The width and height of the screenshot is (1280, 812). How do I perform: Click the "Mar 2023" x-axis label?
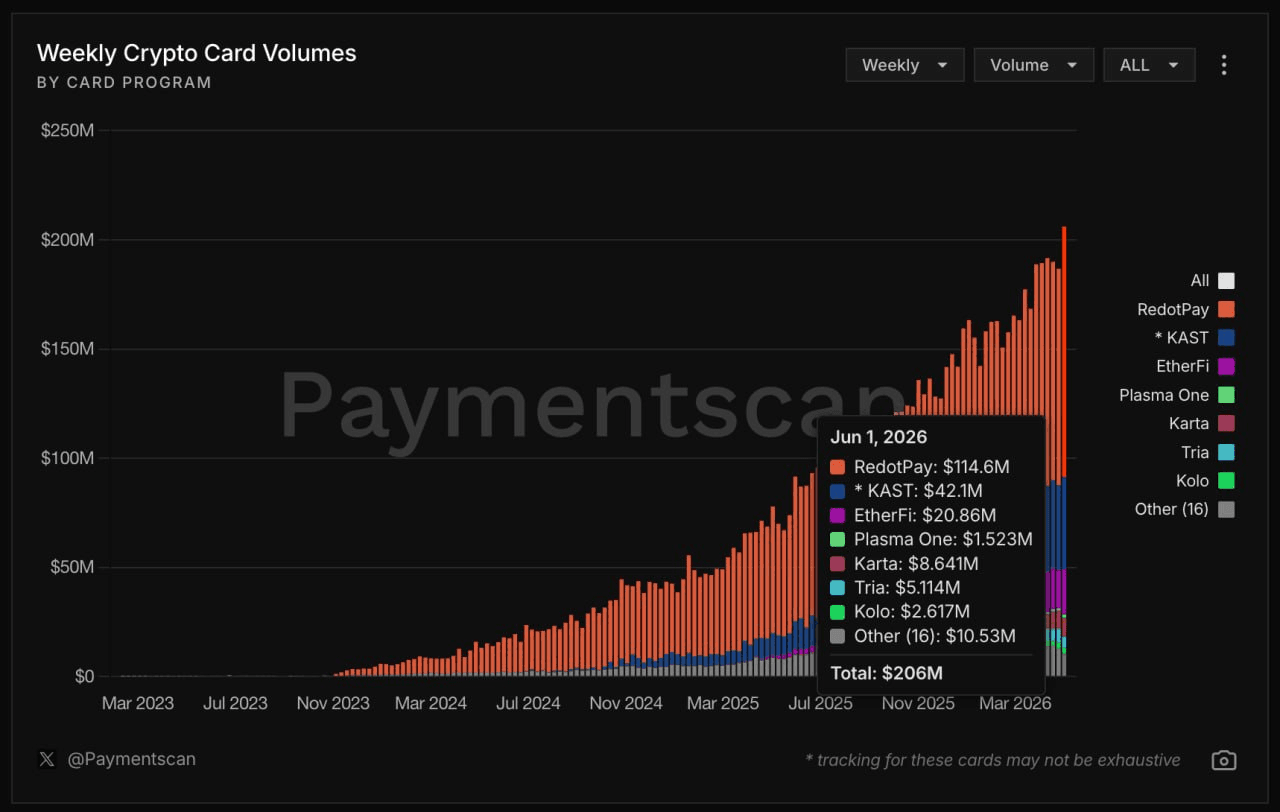pos(138,703)
